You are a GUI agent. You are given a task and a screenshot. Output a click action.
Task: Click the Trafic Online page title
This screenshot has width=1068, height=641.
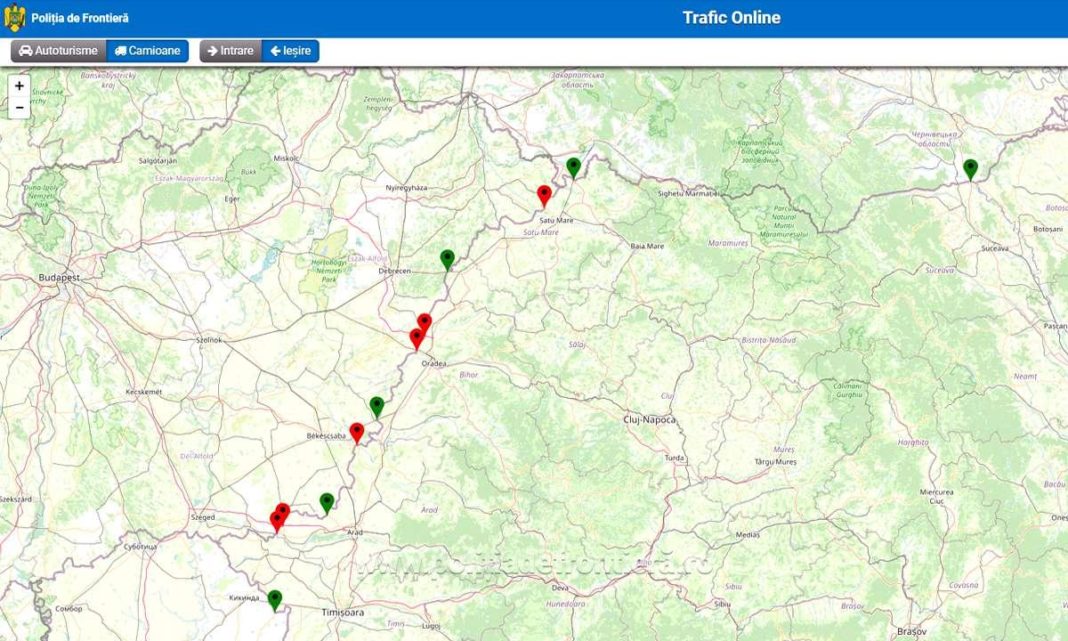731,18
